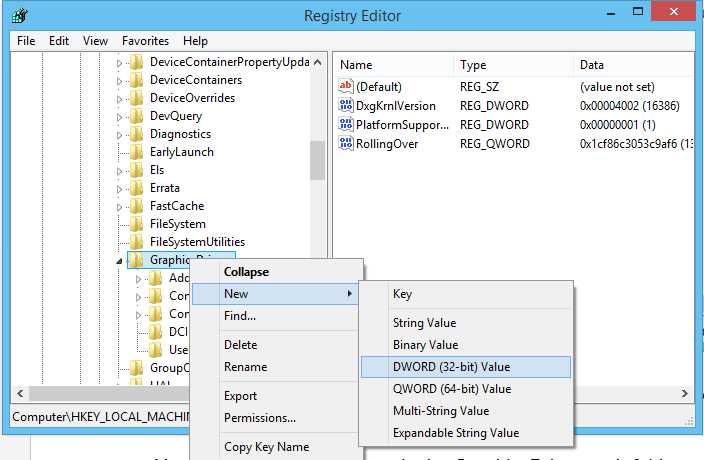The width and height of the screenshot is (704, 460).
Task: Select the 0x00004002 (16386) data cell
Action: [x=629, y=106]
